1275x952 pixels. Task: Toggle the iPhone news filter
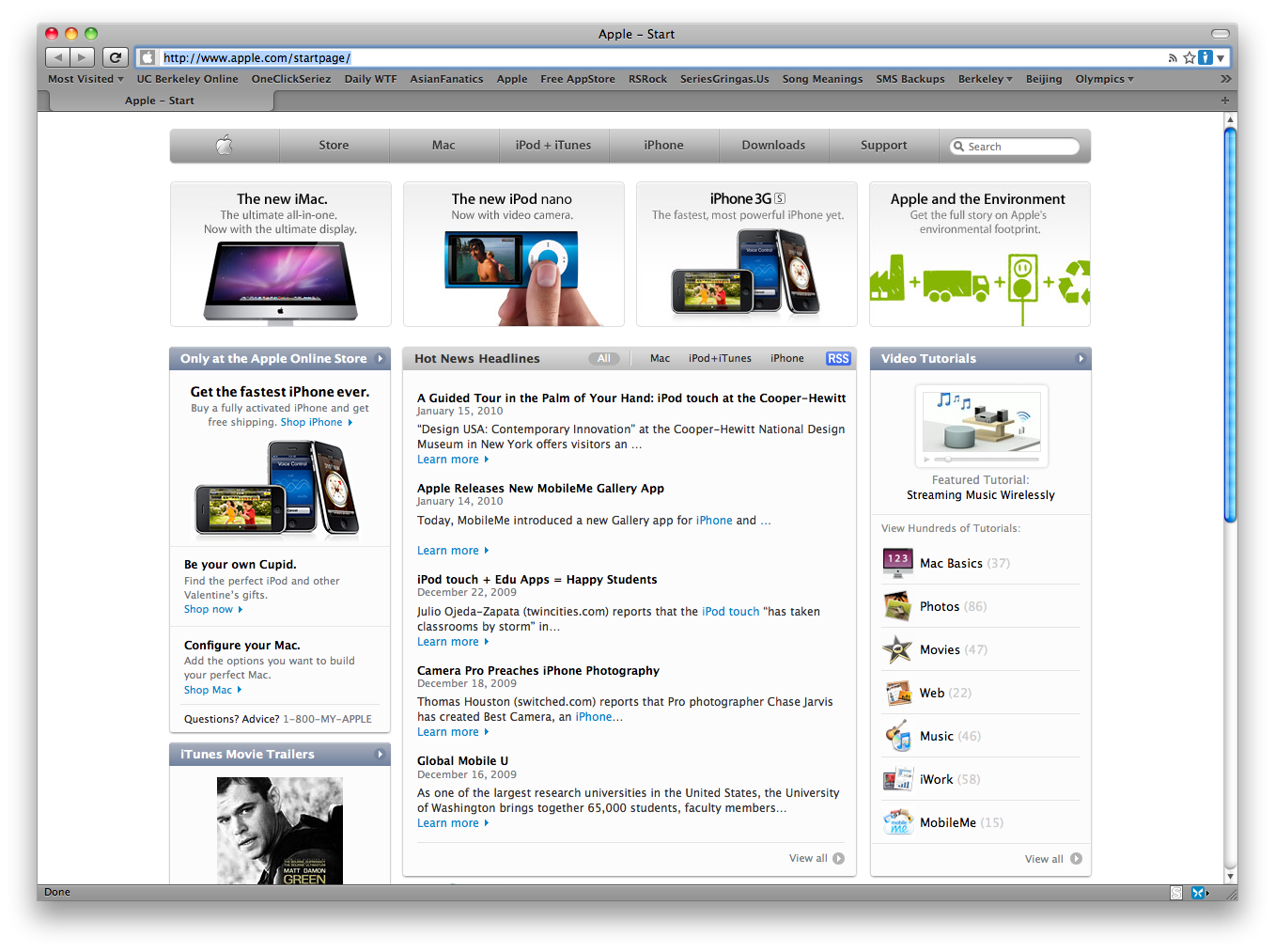pyautogui.click(x=786, y=358)
